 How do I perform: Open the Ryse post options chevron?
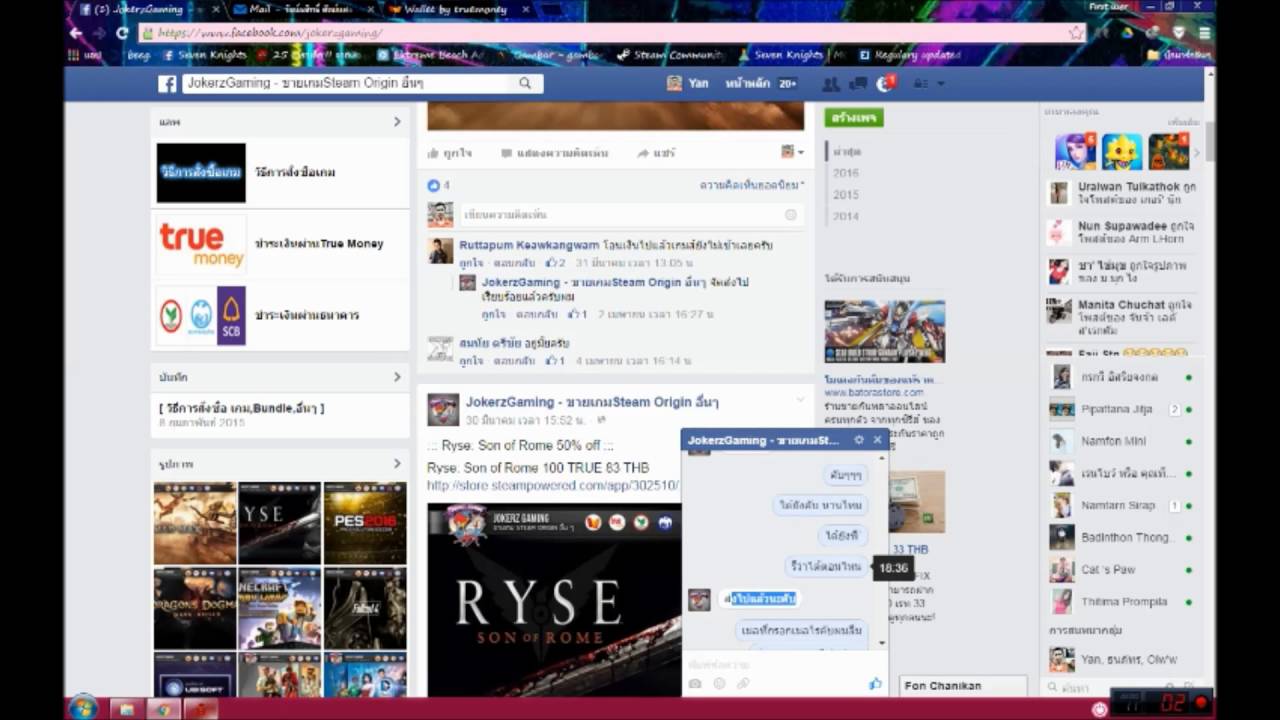799,400
